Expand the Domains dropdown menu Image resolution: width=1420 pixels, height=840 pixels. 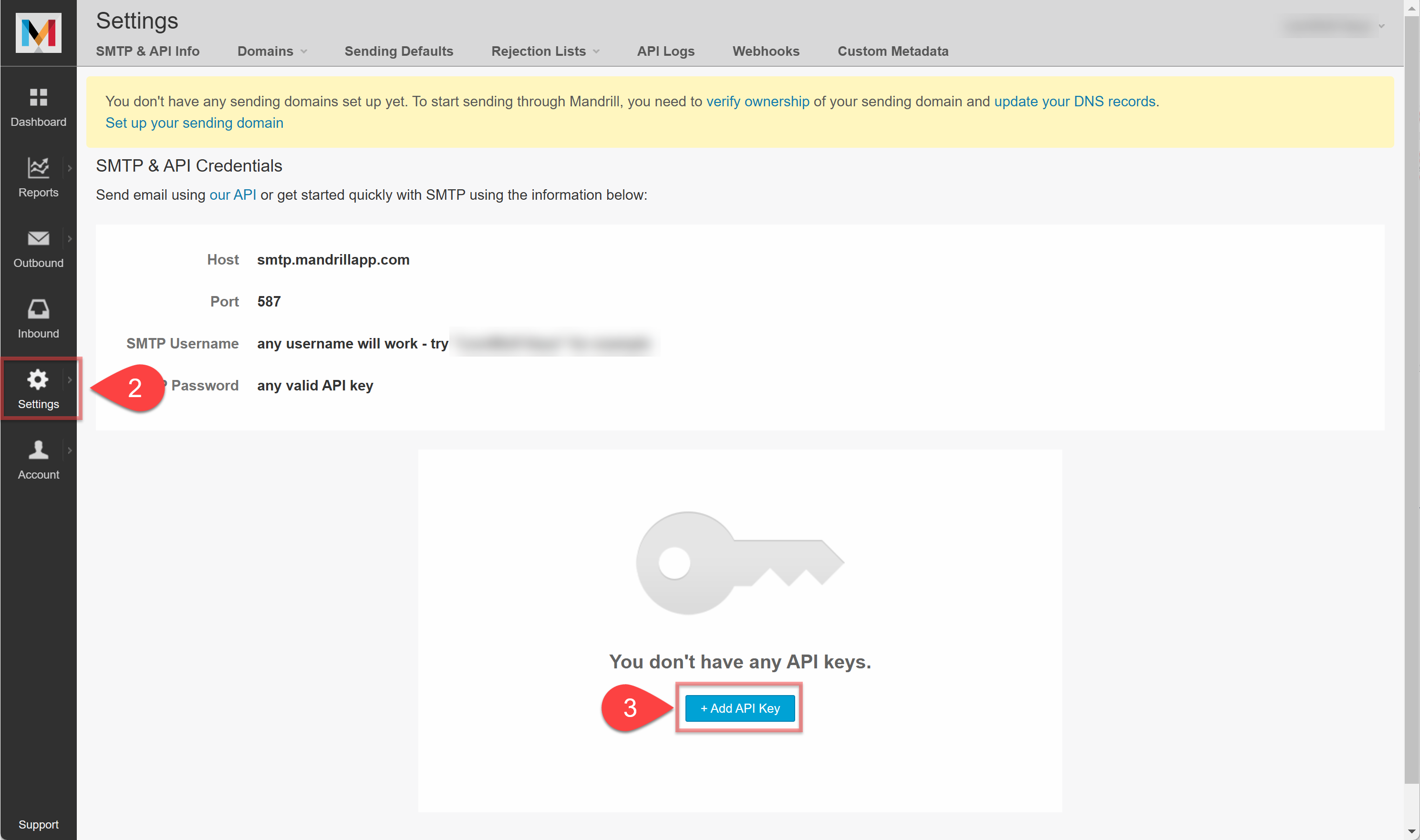pos(272,51)
